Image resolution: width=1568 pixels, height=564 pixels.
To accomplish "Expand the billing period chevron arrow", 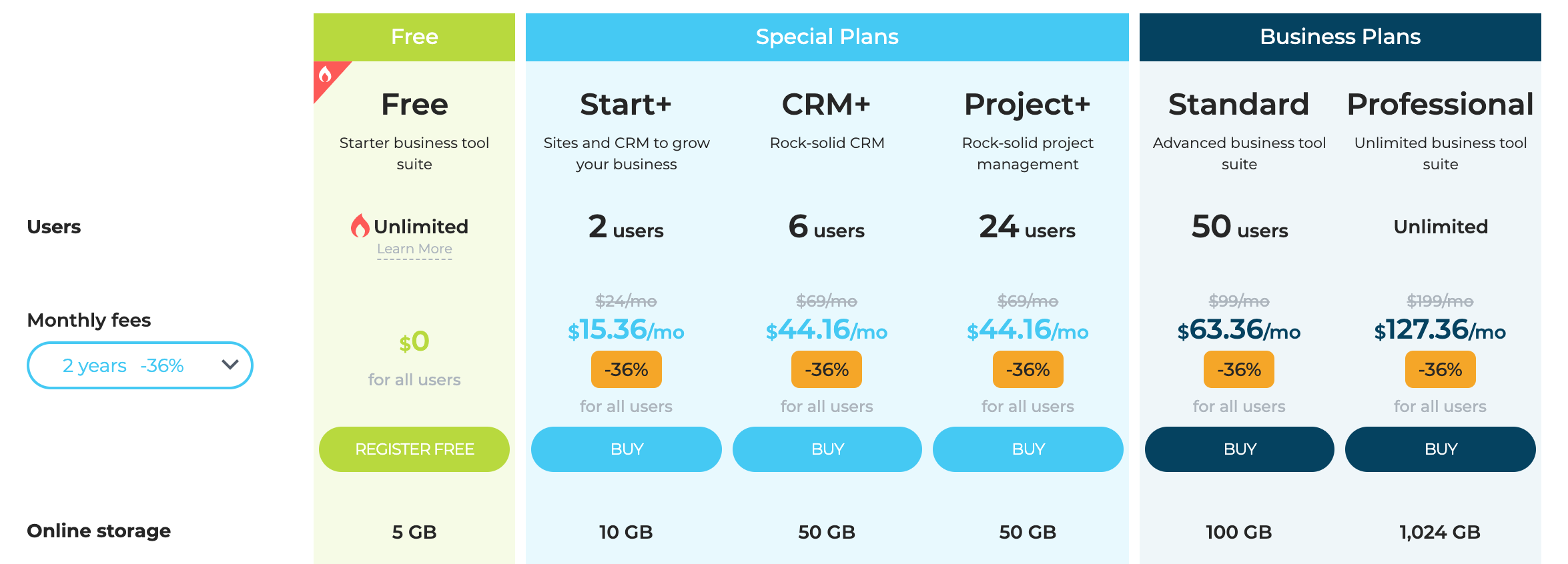I will [230, 365].
